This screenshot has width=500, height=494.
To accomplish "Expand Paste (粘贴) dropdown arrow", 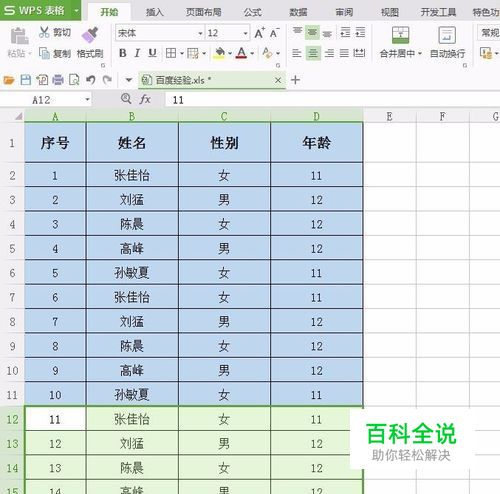I will click(30, 53).
